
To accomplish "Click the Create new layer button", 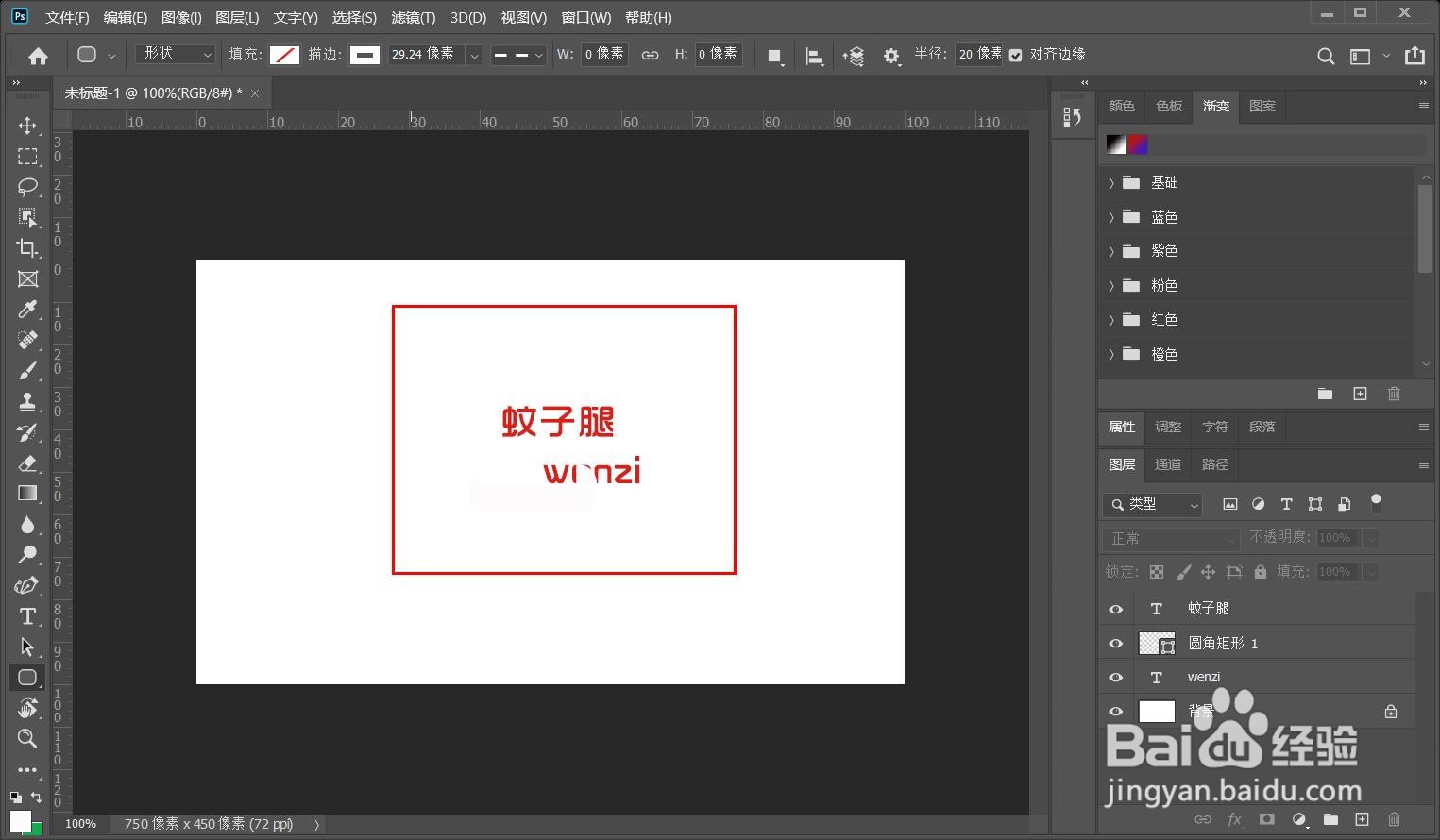I will coord(1363,819).
